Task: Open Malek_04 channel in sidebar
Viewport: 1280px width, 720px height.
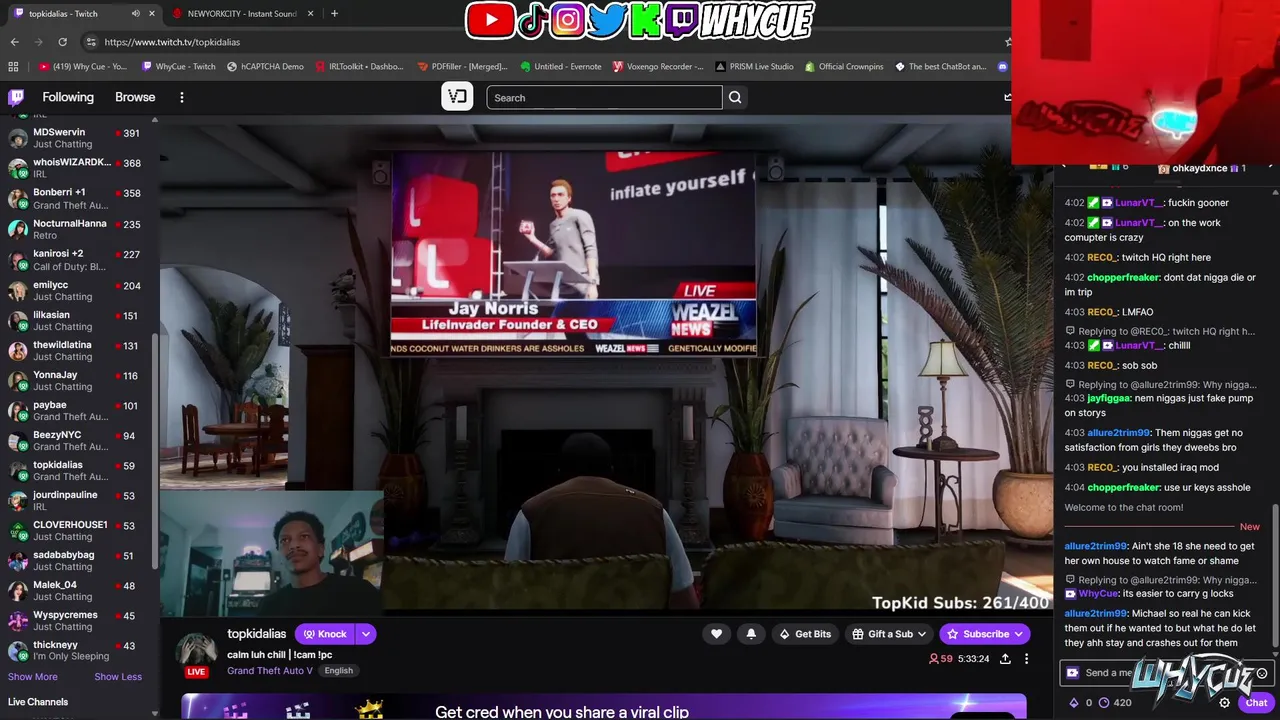Action: (77, 591)
